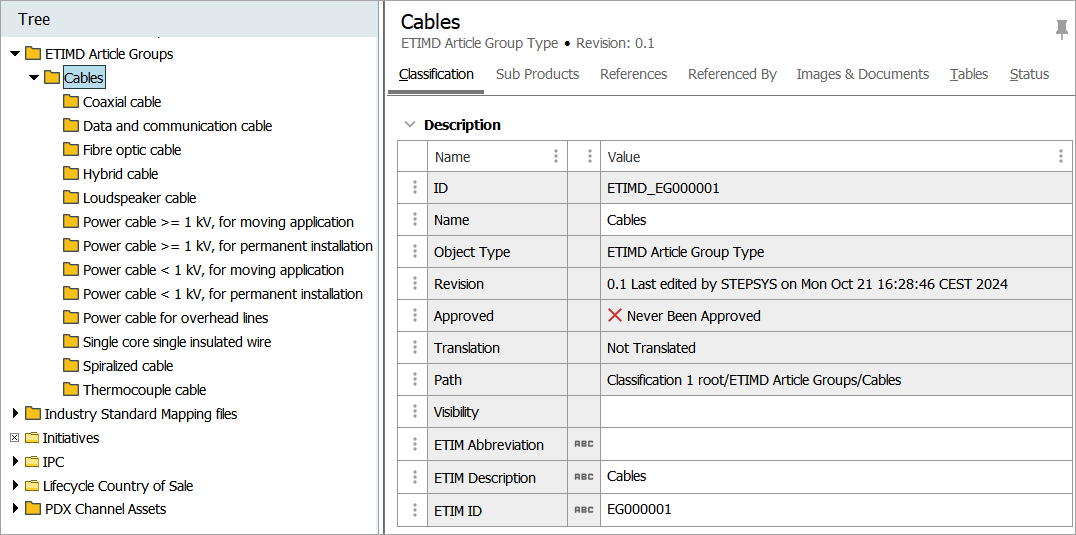Image resolution: width=1076 pixels, height=535 pixels.
Task: Collapse the Description section
Action: coord(408,125)
